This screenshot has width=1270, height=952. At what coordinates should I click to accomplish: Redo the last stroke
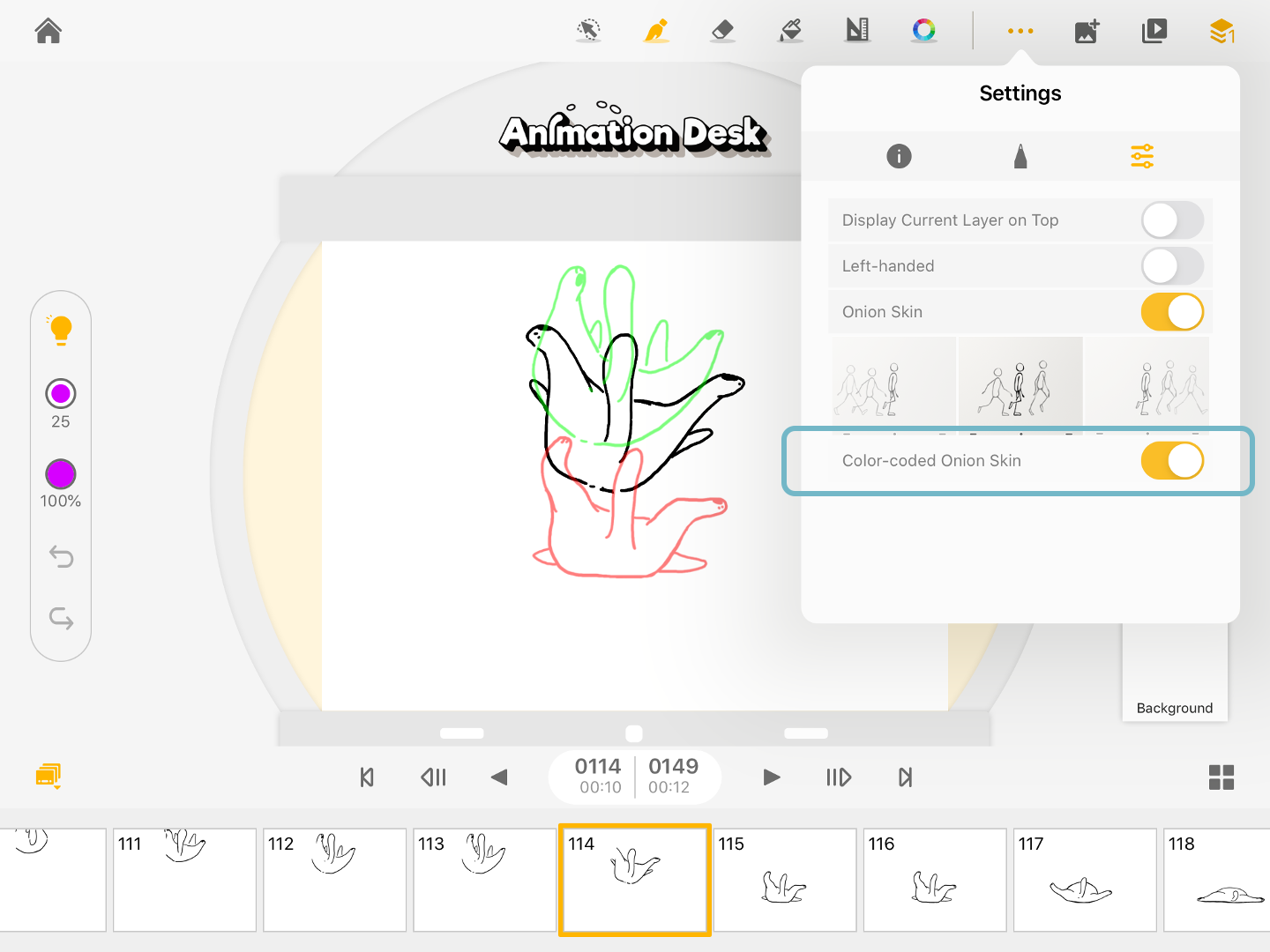61,619
